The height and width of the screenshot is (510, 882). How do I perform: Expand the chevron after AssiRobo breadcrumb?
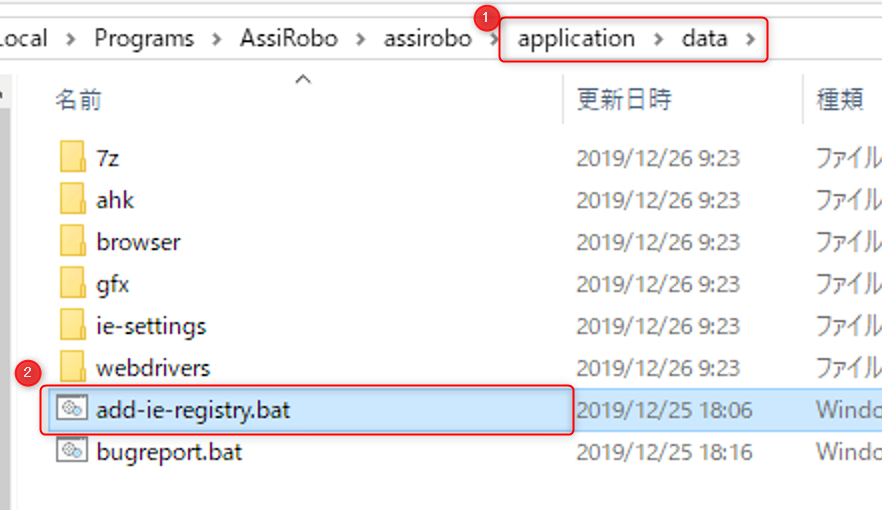click(361, 39)
